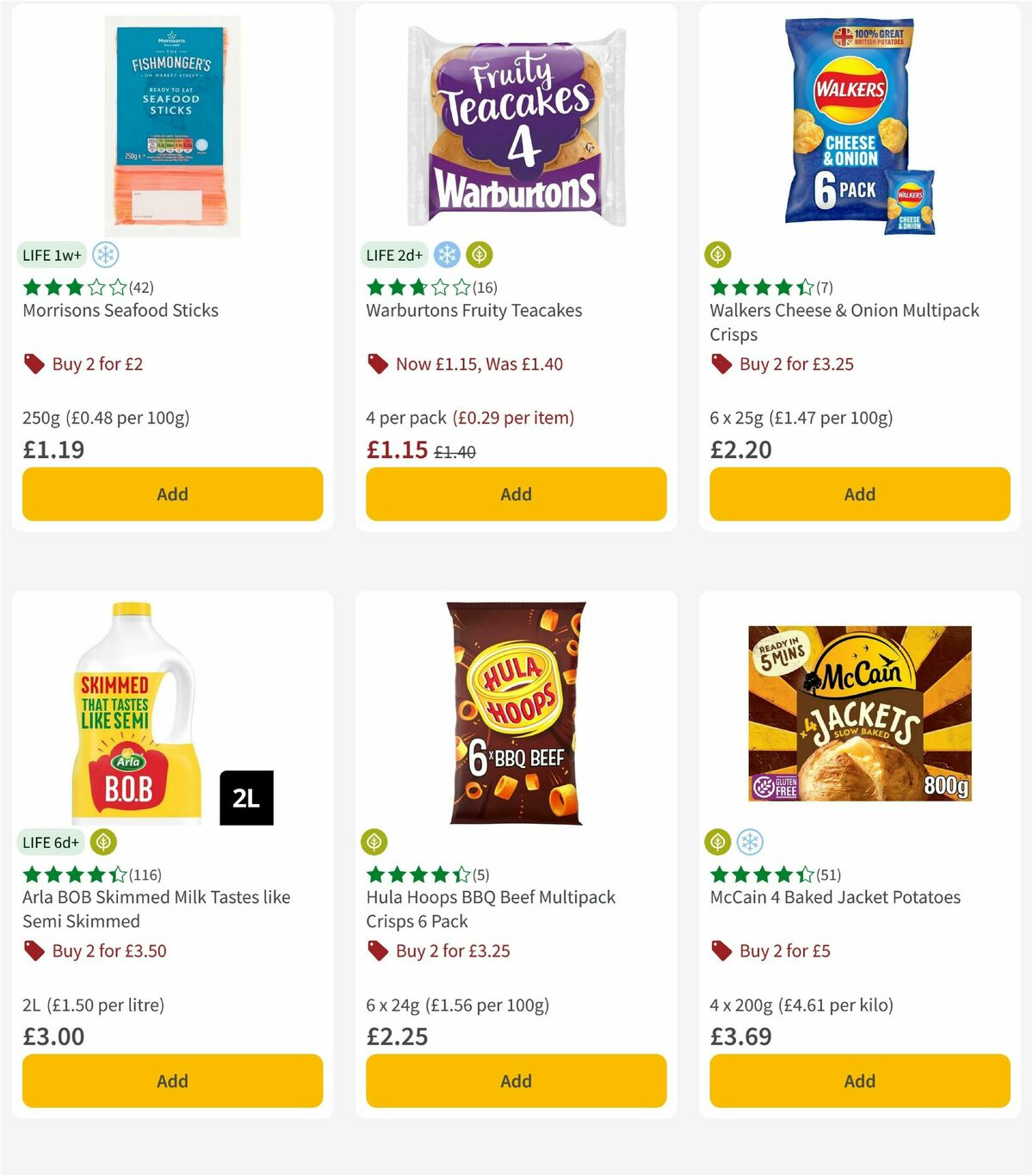Click the red tag icon beside Now £1.15, Was £1.40

[x=377, y=363]
